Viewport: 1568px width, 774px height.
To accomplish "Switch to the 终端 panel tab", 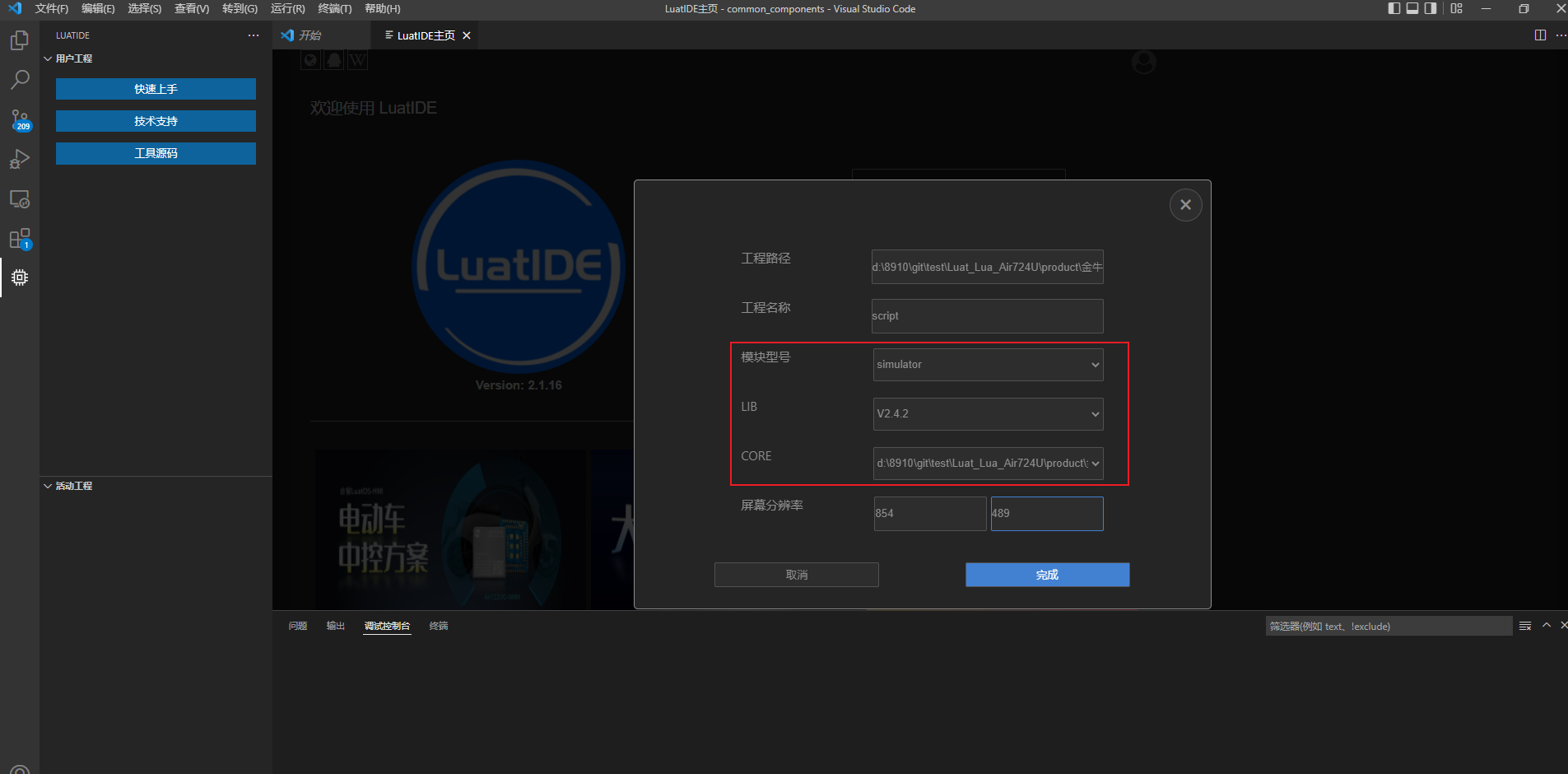I will click(x=439, y=626).
